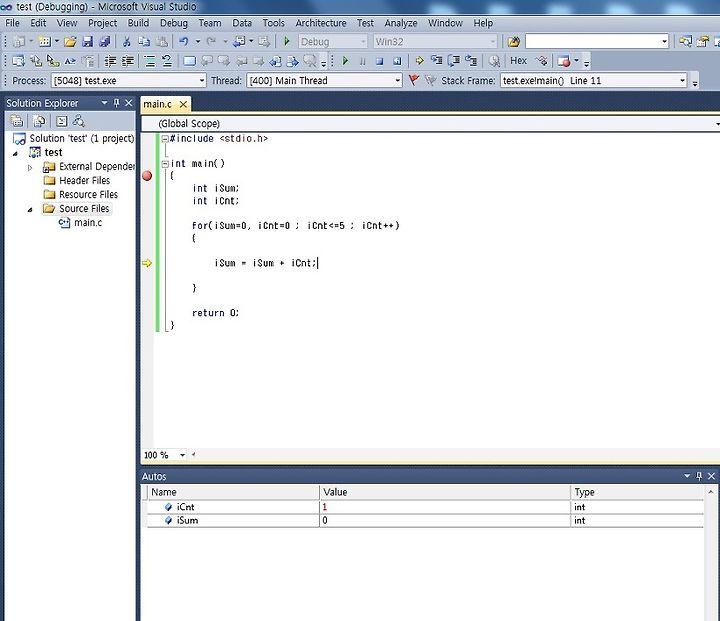Increase line indent icon in the text toolbar
720x621 pixels.
click(x=128, y=61)
